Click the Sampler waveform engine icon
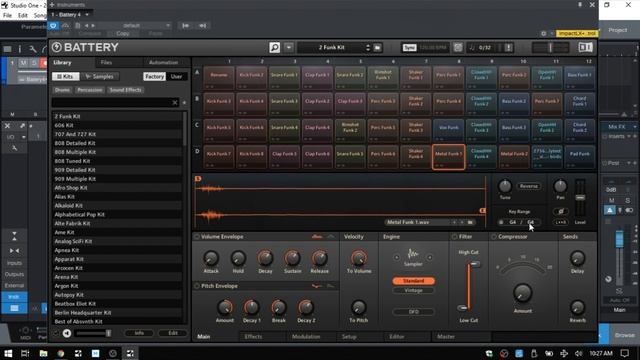 click(413, 254)
